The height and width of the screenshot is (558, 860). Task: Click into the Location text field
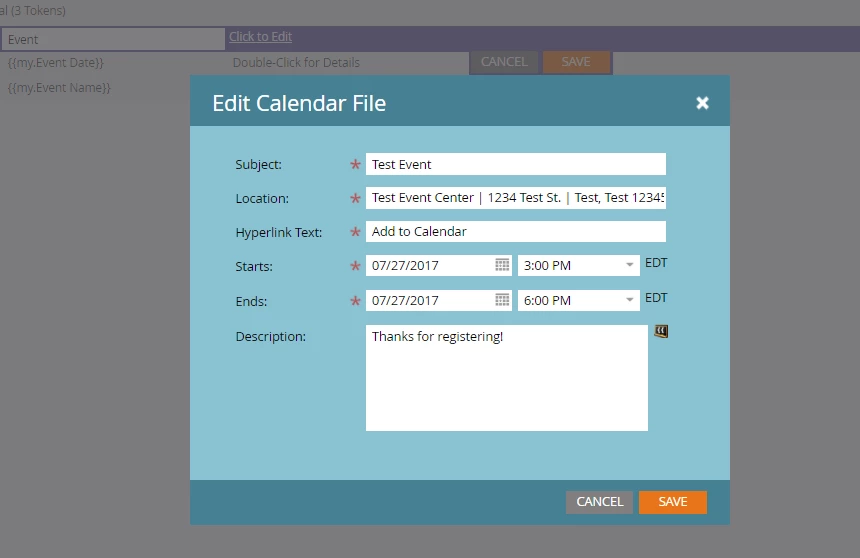[x=516, y=198]
